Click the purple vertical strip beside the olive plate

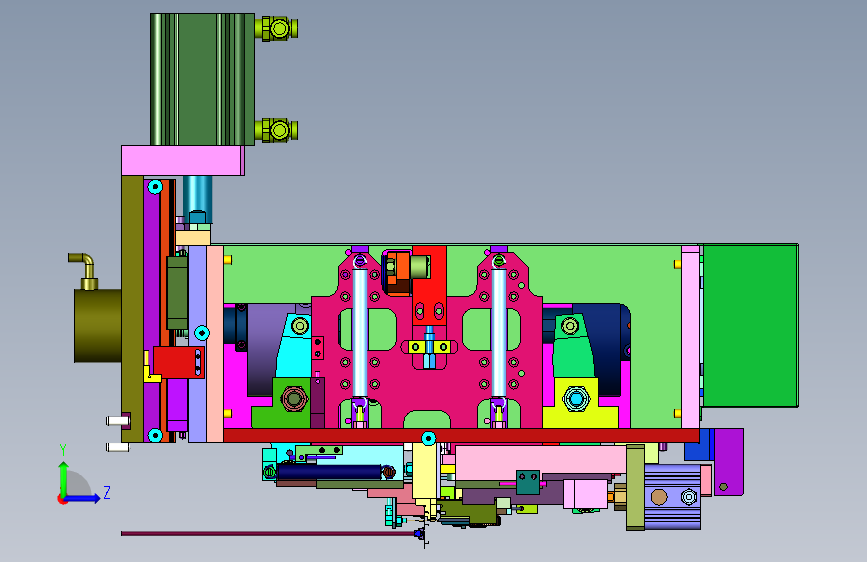(x=152, y=310)
